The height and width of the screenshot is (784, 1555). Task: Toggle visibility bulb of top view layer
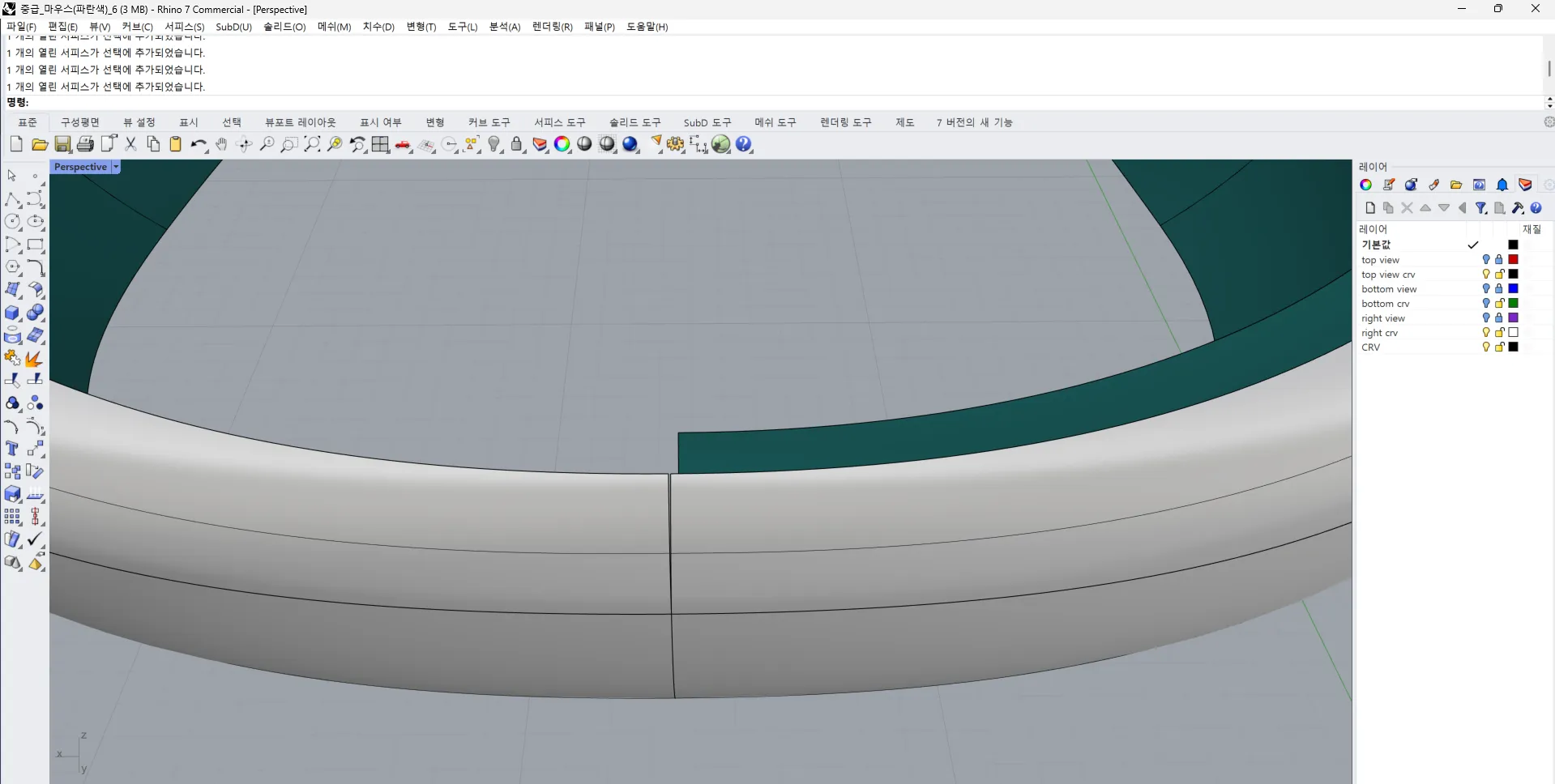pos(1486,260)
